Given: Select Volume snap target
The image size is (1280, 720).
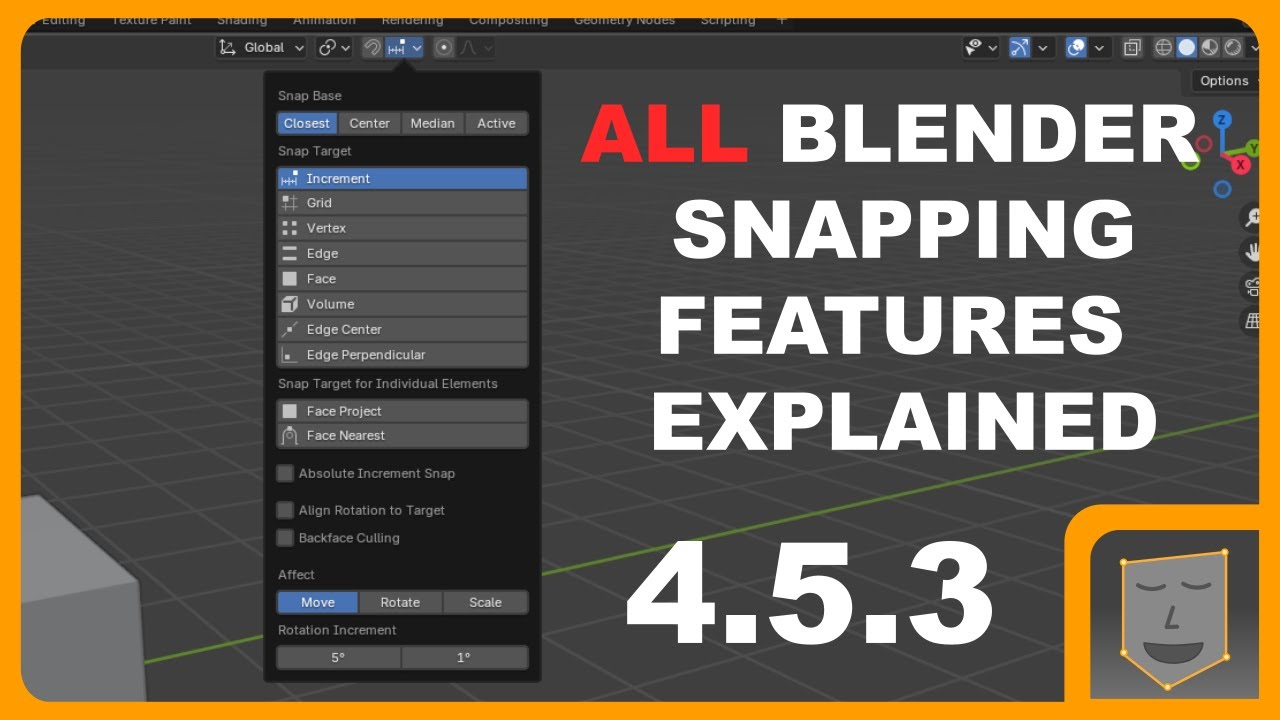Looking at the screenshot, I should tap(402, 304).
